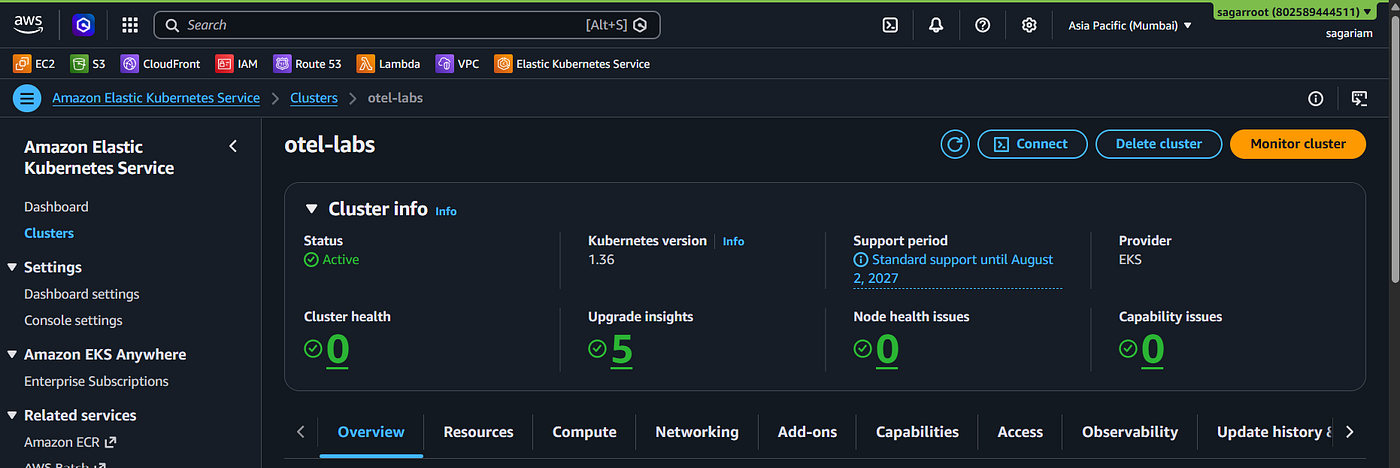Select Clusters in the sidebar
Image resolution: width=1400 pixels, height=468 pixels.
coord(49,233)
